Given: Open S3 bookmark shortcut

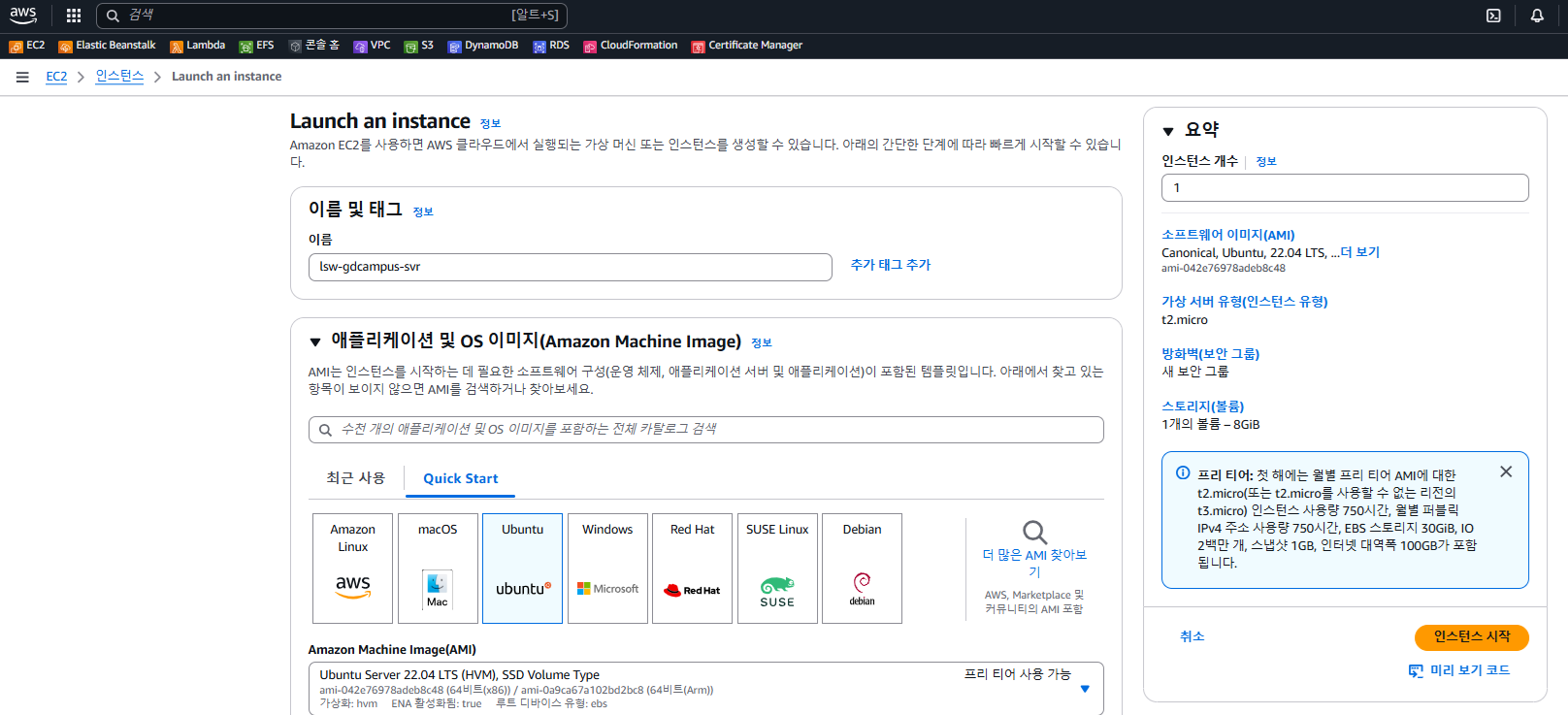Looking at the screenshot, I should (419, 46).
